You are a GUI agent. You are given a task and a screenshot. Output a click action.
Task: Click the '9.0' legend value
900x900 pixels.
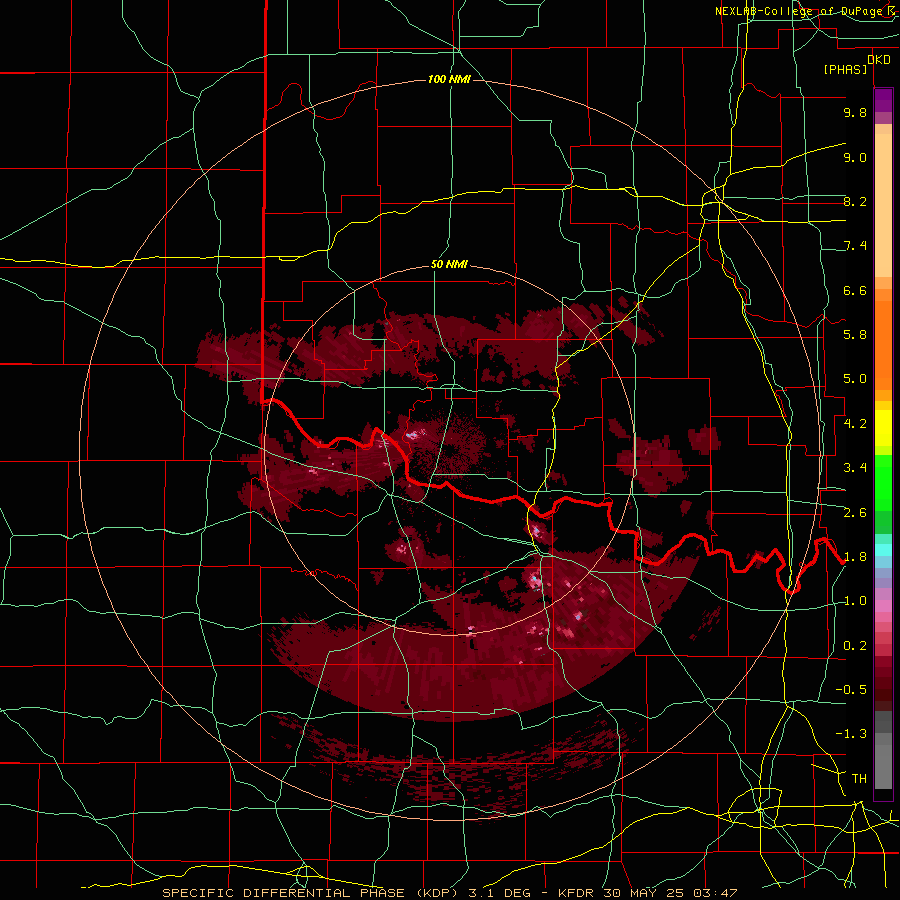coord(855,157)
